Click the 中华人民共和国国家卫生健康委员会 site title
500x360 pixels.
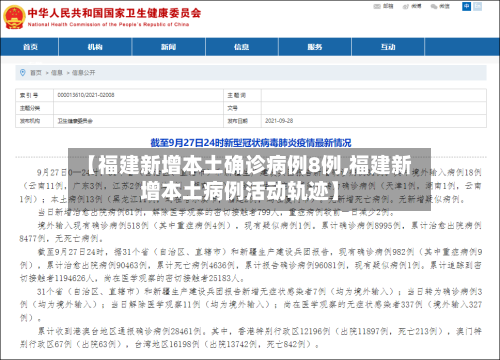click(x=114, y=13)
